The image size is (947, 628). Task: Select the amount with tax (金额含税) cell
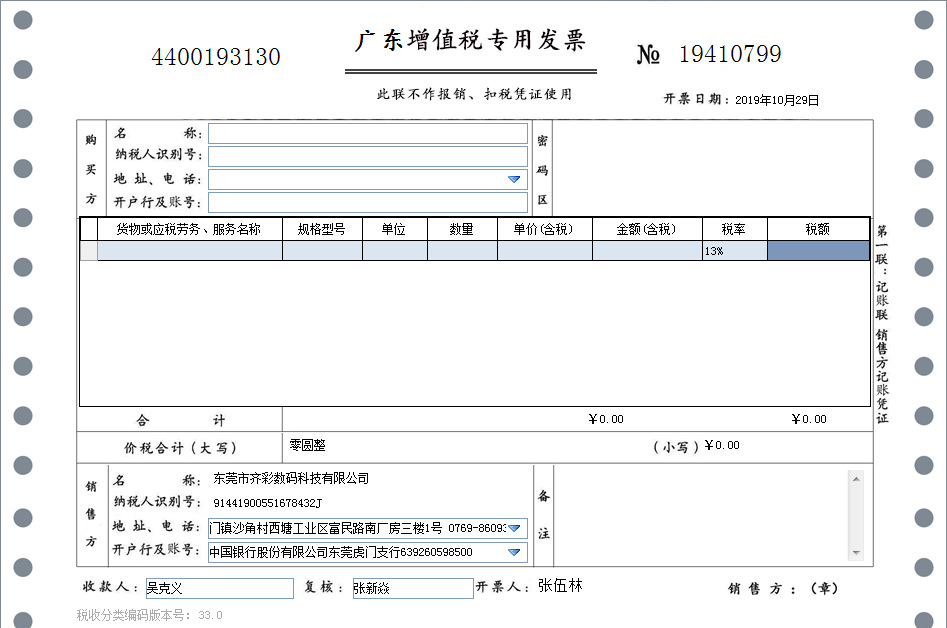(x=647, y=251)
